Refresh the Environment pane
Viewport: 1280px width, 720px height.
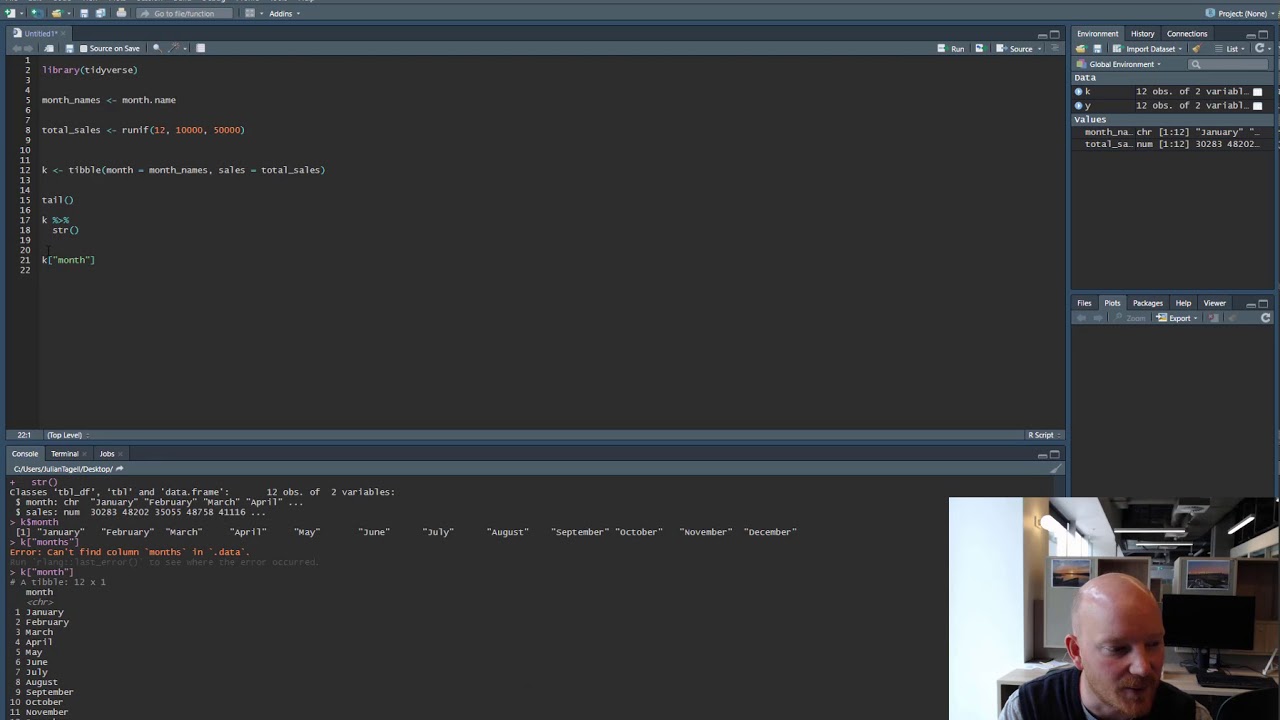tap(1259, 48)
